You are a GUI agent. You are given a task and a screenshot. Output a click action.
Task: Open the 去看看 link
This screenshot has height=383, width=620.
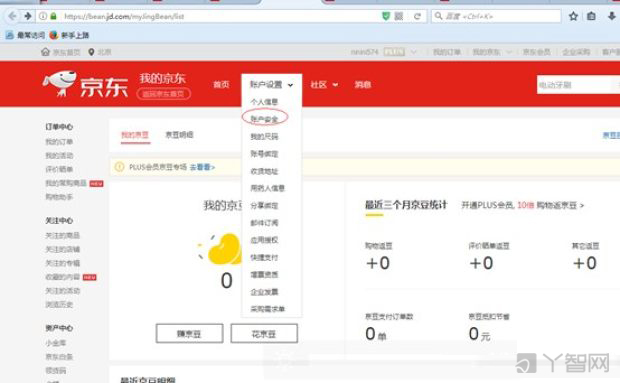[202, 167]
